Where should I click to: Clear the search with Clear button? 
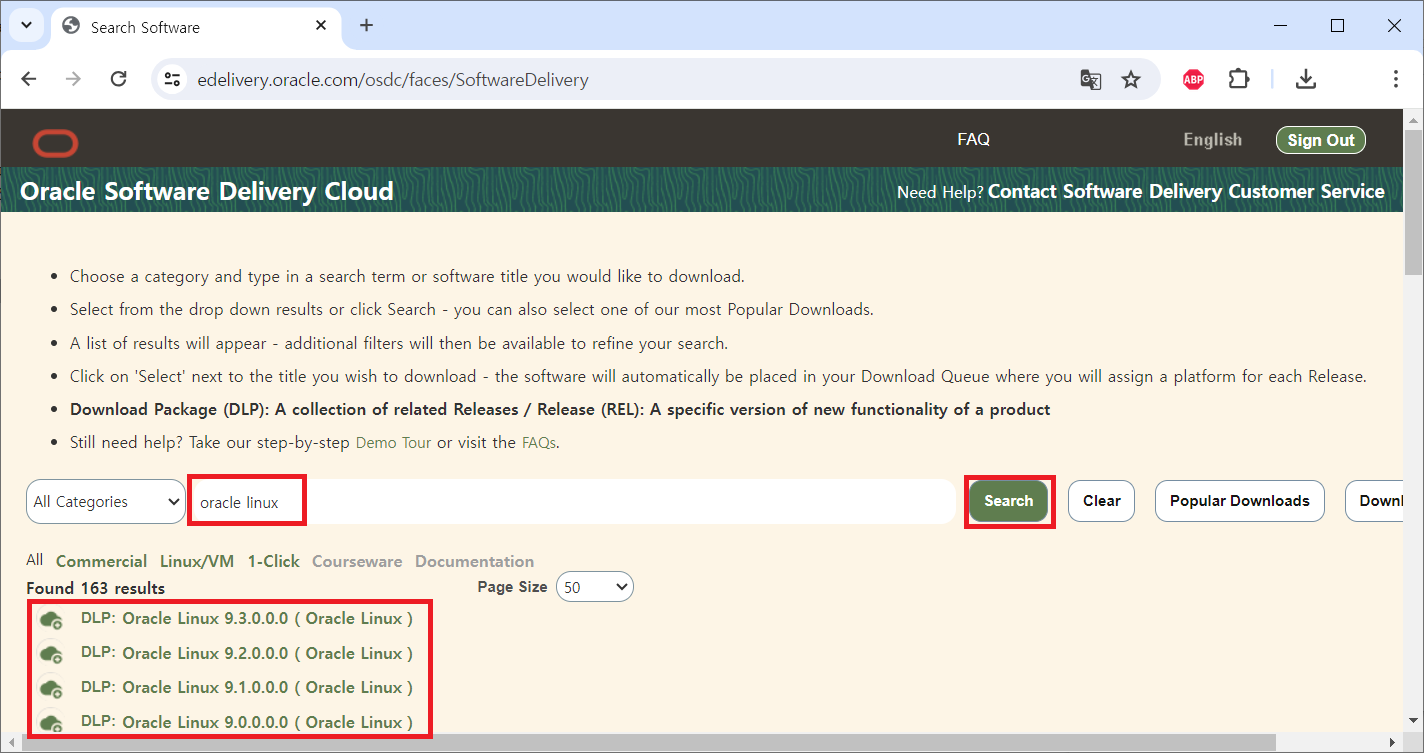pos(1101,501)
